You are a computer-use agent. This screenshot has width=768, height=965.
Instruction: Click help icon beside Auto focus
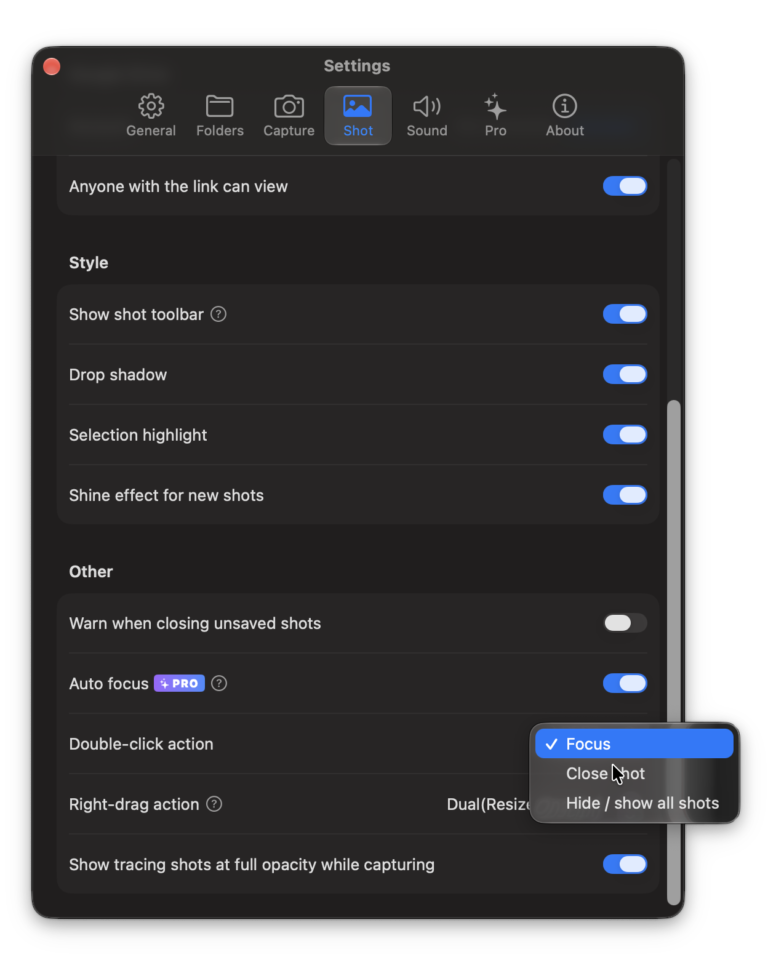coord(219,683)
